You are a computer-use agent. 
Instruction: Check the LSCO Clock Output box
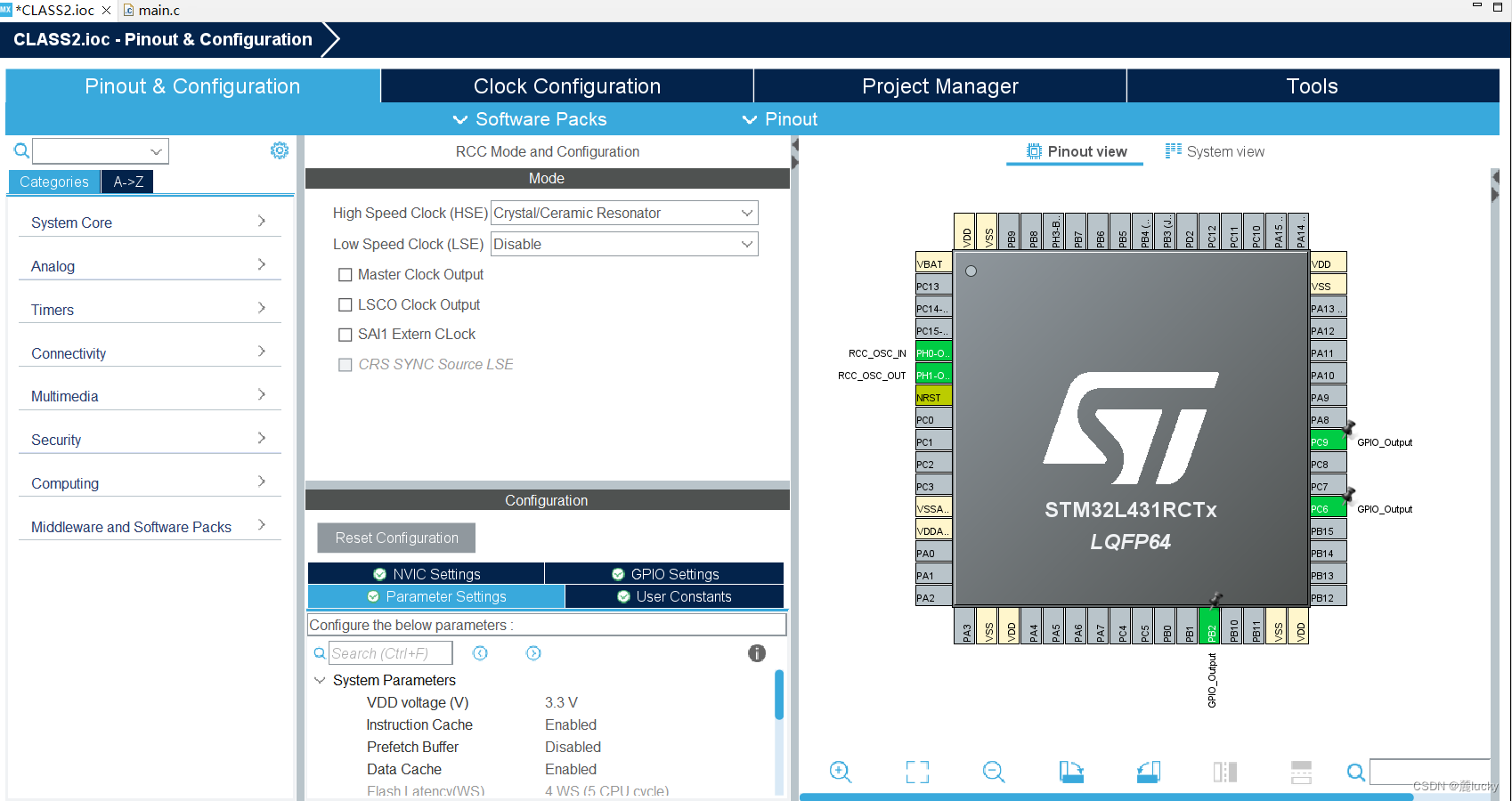click(345, 304)
